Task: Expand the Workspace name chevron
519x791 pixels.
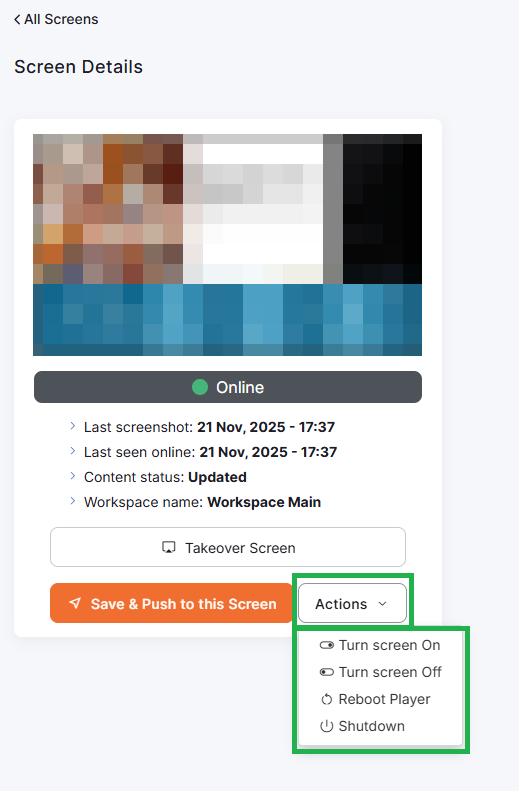Action: (73, 501)
